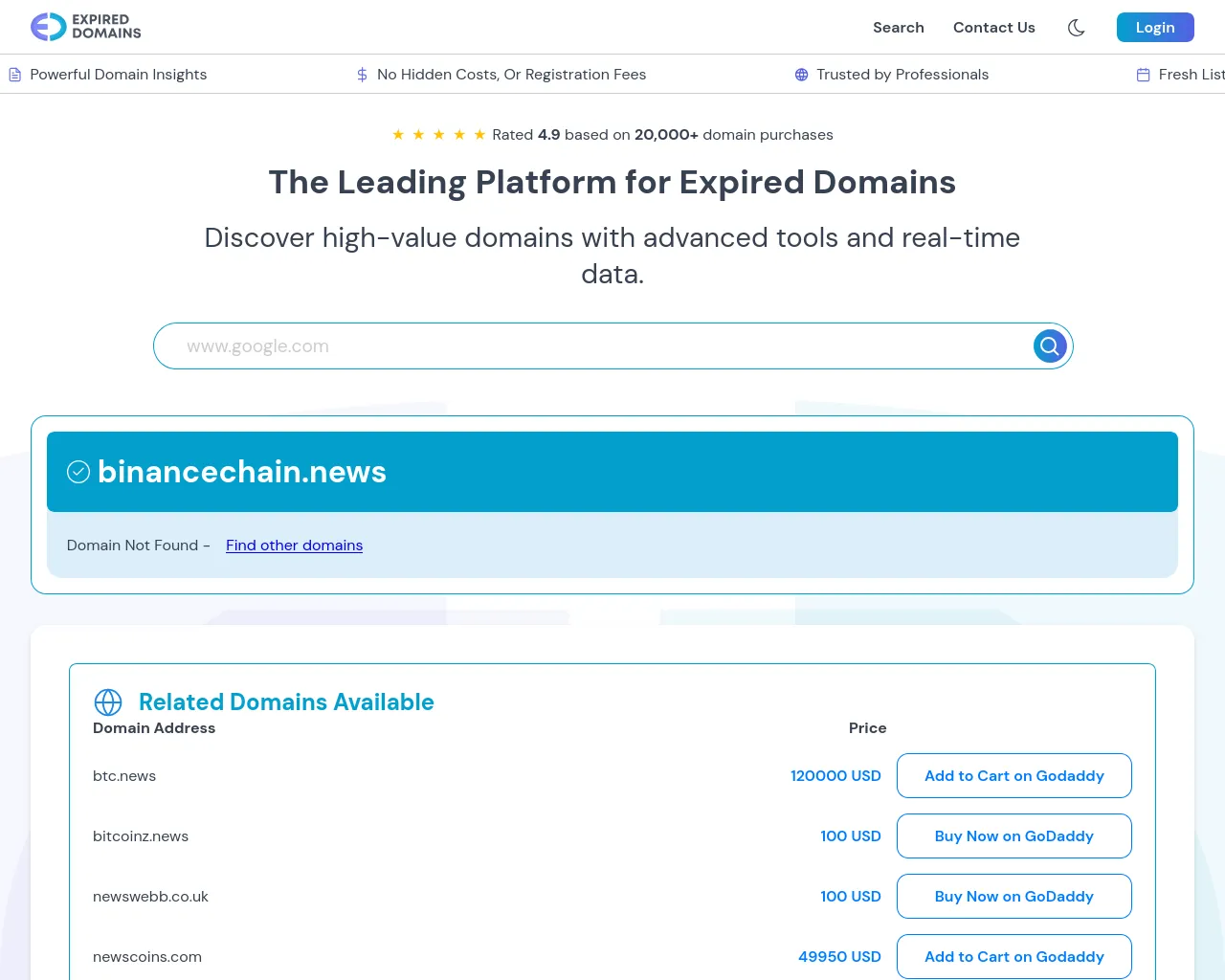Viewport: 1225px width, 980px height.
Task: Click the bitcoinz.news domain name
Action: coord(141,836)
